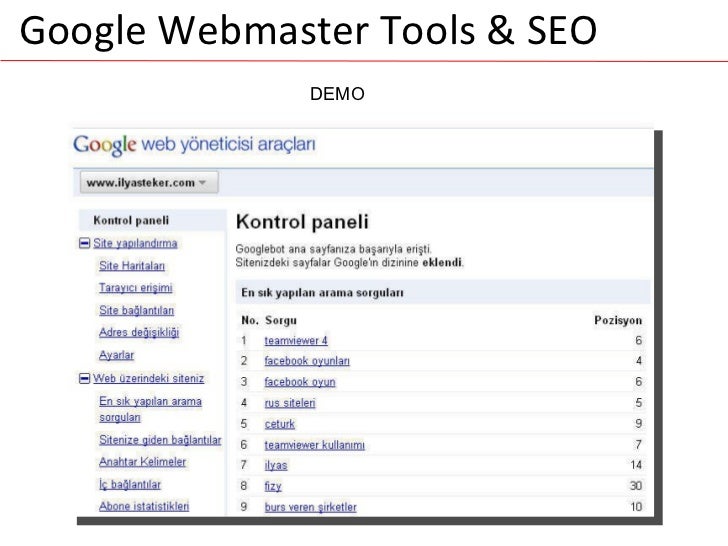Open the Ayarlar link in the sidebar
The image size is (728, 546).
click(x=117, y=355)
